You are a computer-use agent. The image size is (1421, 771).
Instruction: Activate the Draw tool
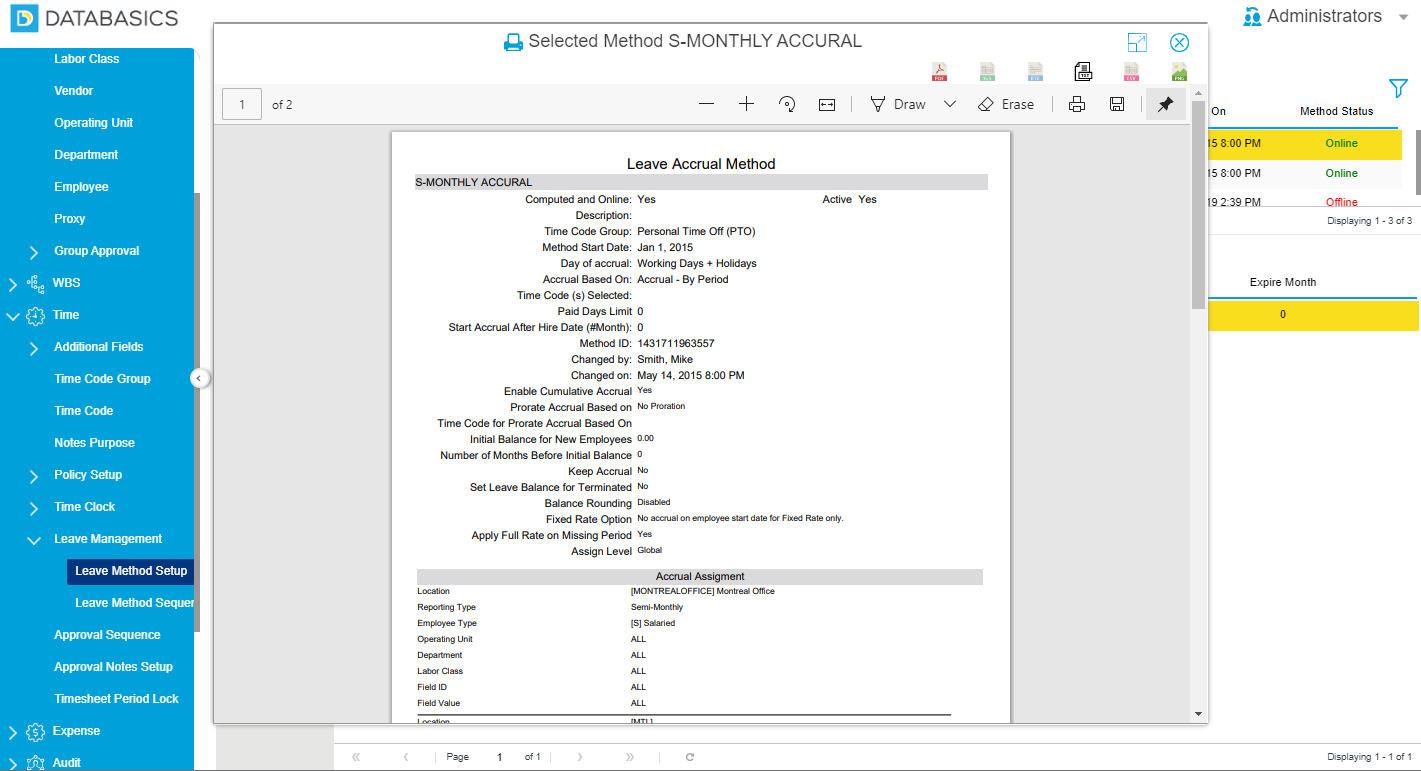898,104
